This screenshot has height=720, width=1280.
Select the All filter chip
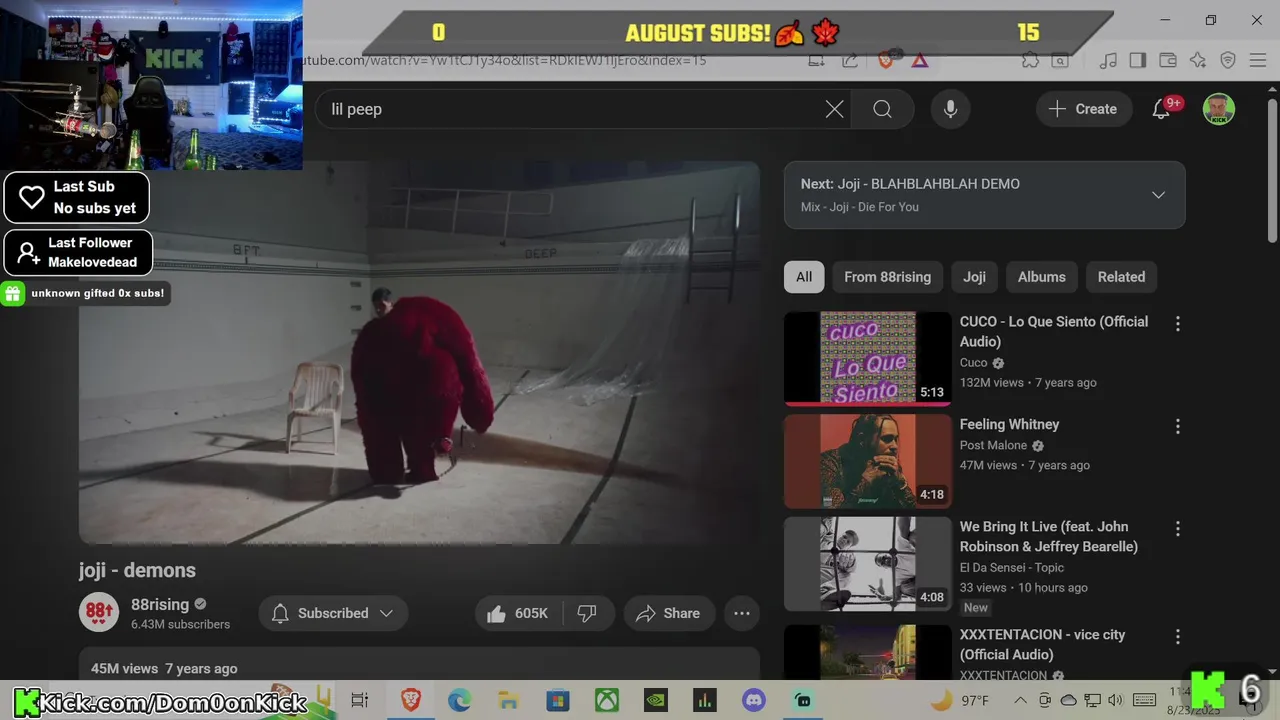click(804, 277)
